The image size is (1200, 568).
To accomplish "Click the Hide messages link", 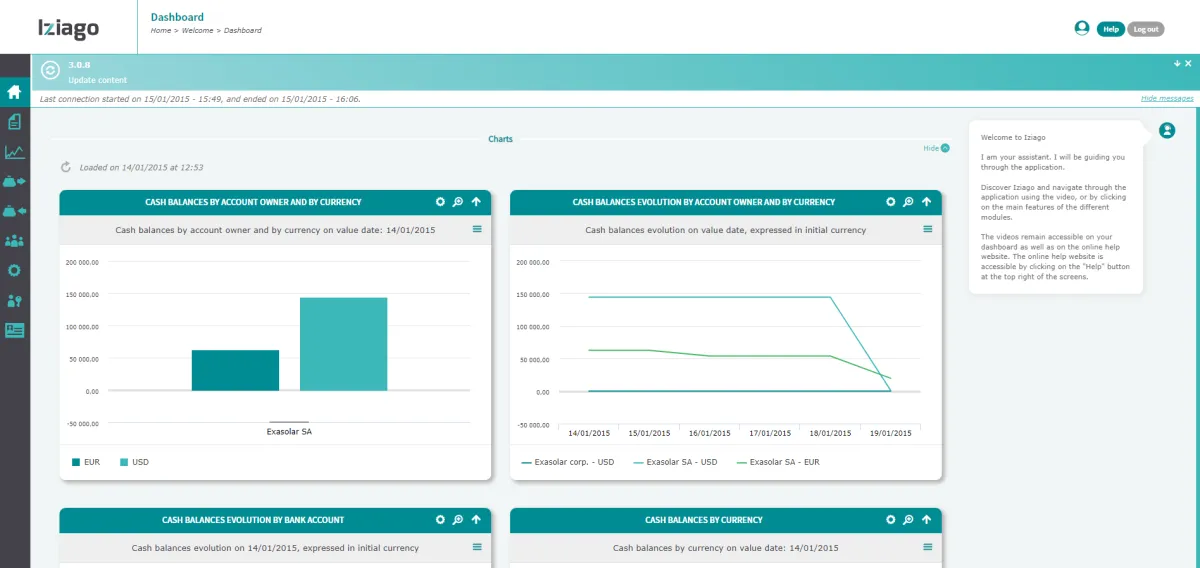I will [x=1166, y=98].
